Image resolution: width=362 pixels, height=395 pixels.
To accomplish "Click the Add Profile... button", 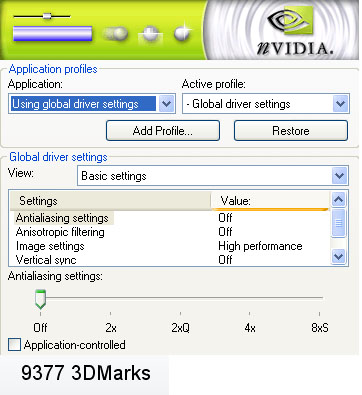I will click(163, 131).
